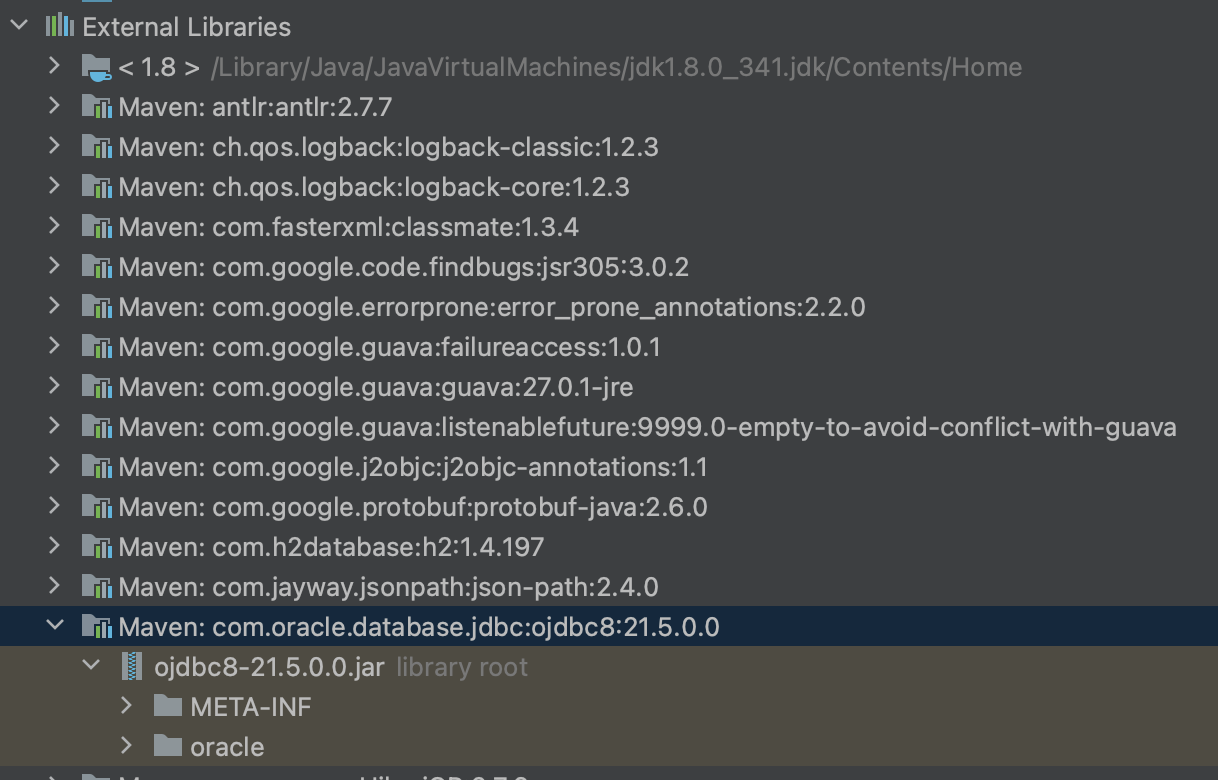Image resolution: width=1218 pixels, height=780 pixels.
Task: Select Maven: ch.qos.logback:logback-classic:1.2.3
Action: [x=388, y=147]
